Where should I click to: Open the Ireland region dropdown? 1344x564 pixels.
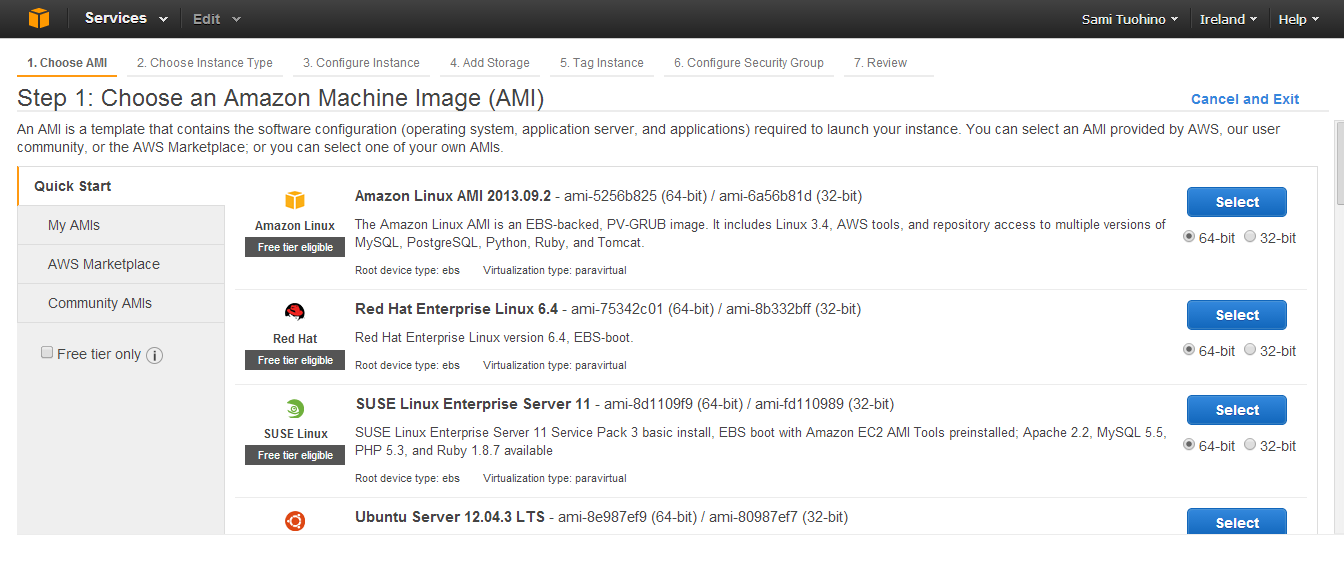point(1229,19)
